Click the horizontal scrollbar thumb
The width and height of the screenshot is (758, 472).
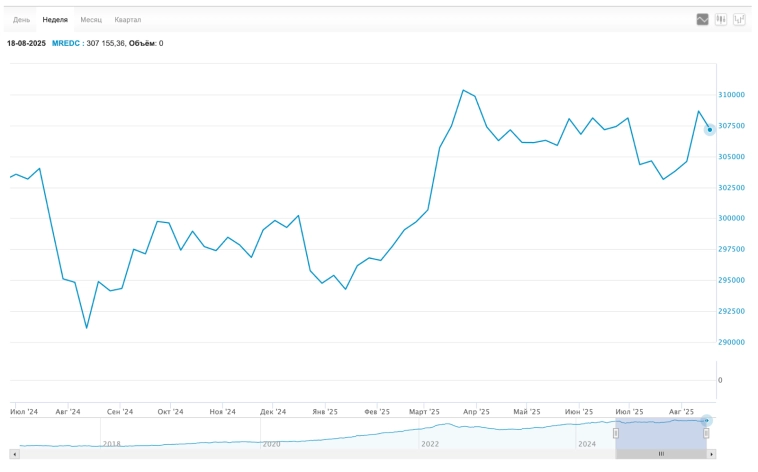(x=661, y=454)
